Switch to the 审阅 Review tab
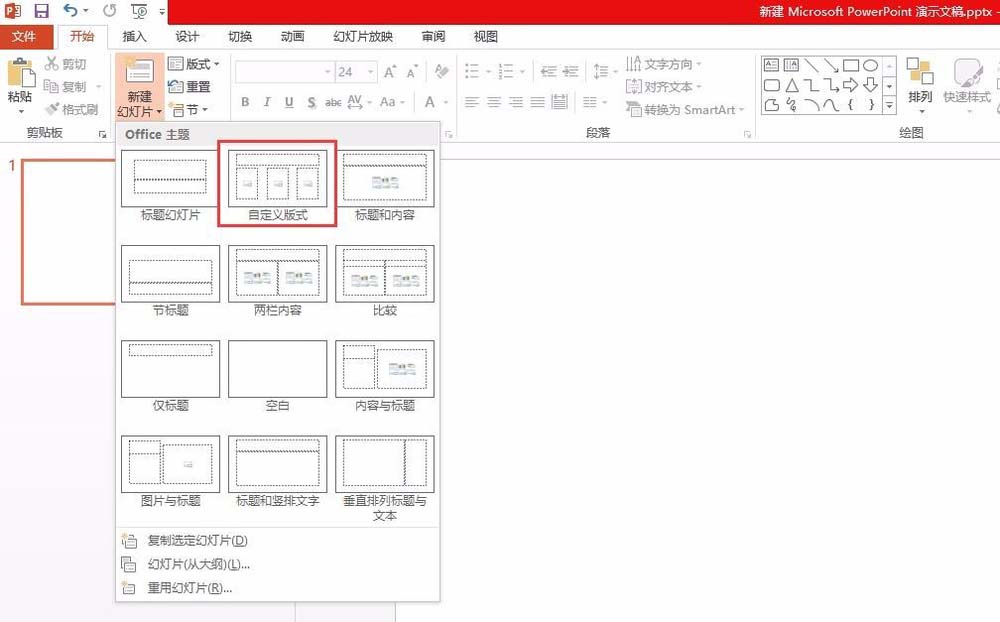1000x622 pixels. click(433, 36)
